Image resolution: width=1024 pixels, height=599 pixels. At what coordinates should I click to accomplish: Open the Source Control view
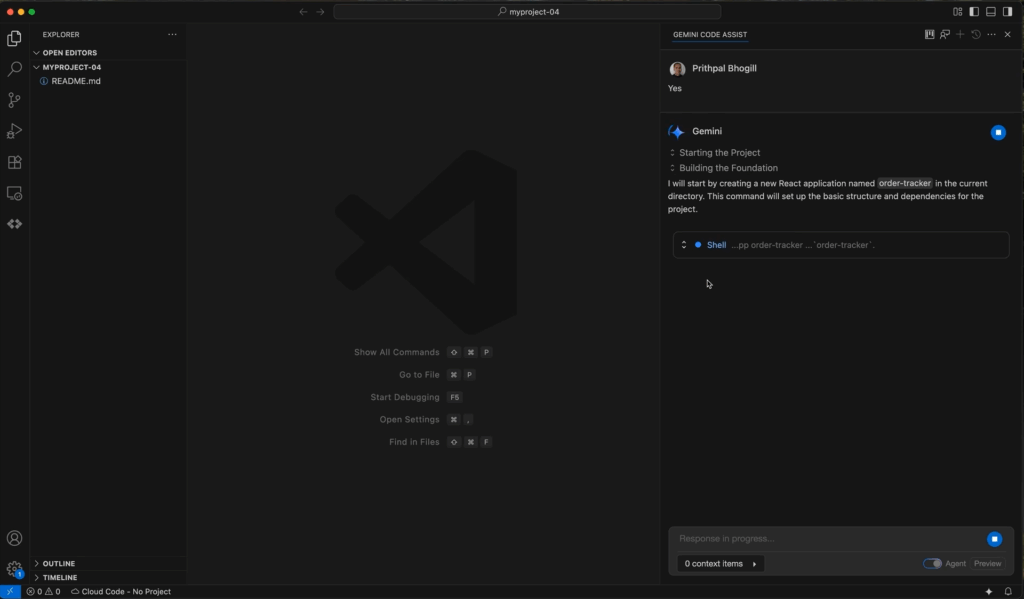tap(14, 100)
